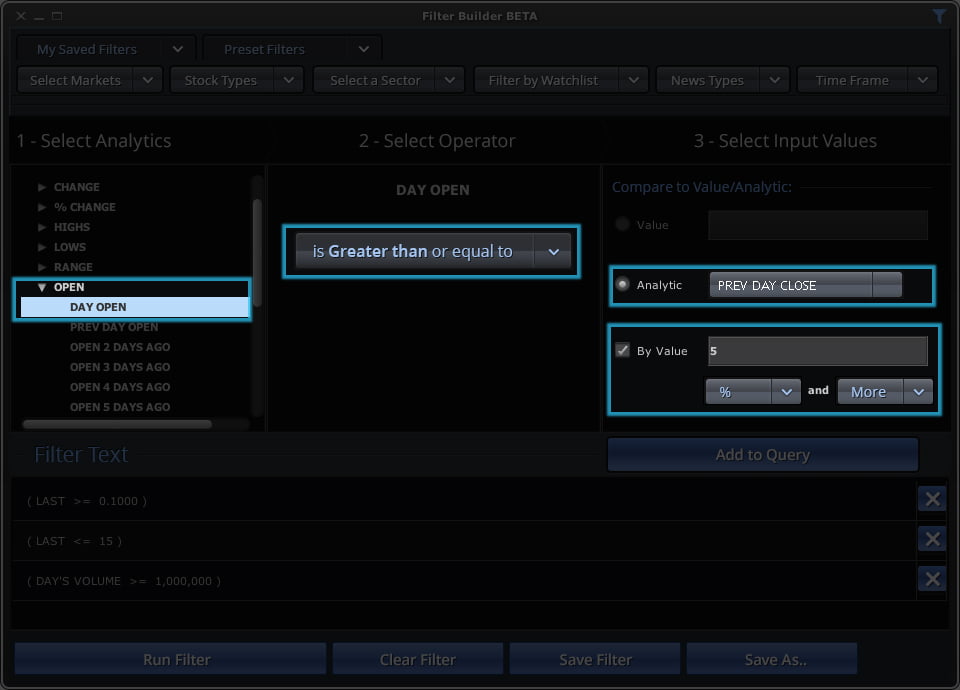Click the funnel filter icon in title bar

click(939, 16)
